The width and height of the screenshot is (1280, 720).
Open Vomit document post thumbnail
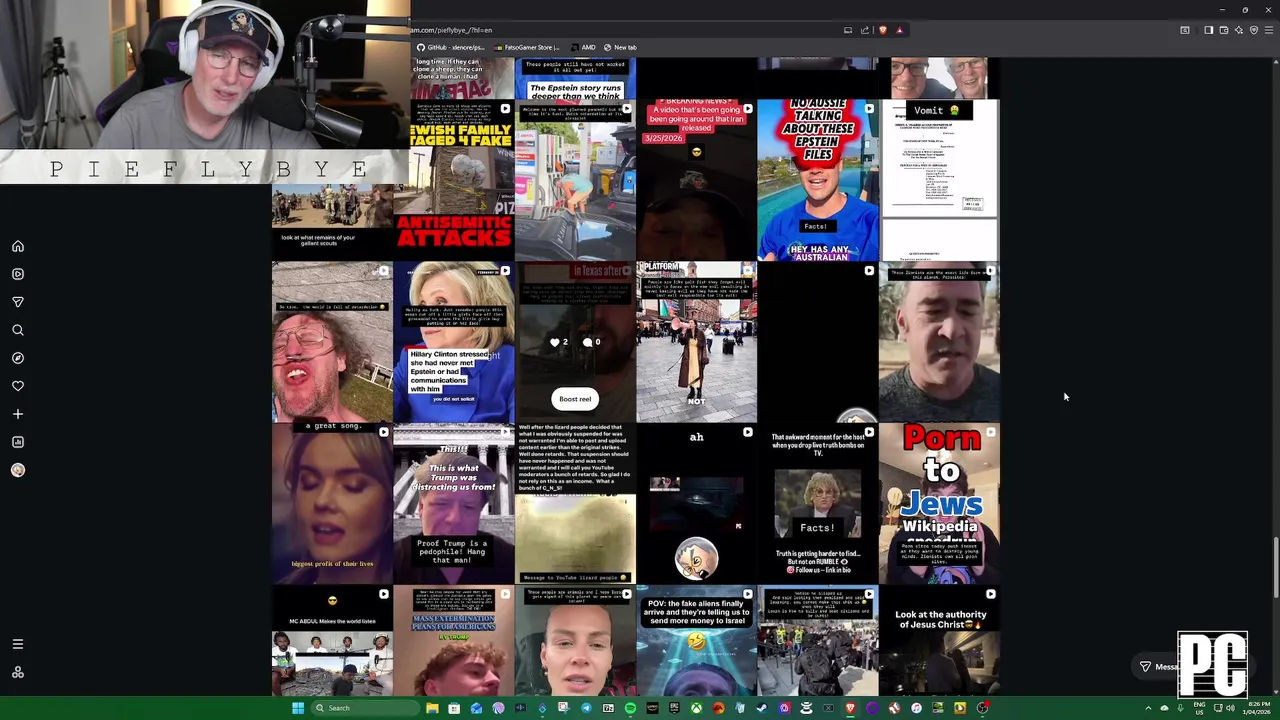[939, 180]
